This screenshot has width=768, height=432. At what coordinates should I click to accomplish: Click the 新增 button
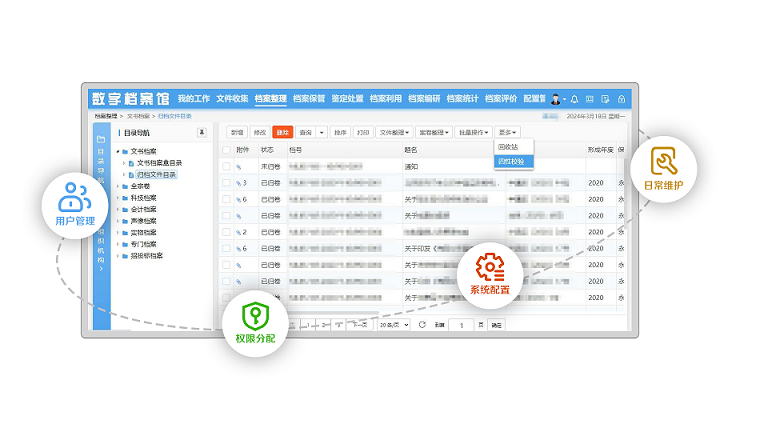click(236, 132)
